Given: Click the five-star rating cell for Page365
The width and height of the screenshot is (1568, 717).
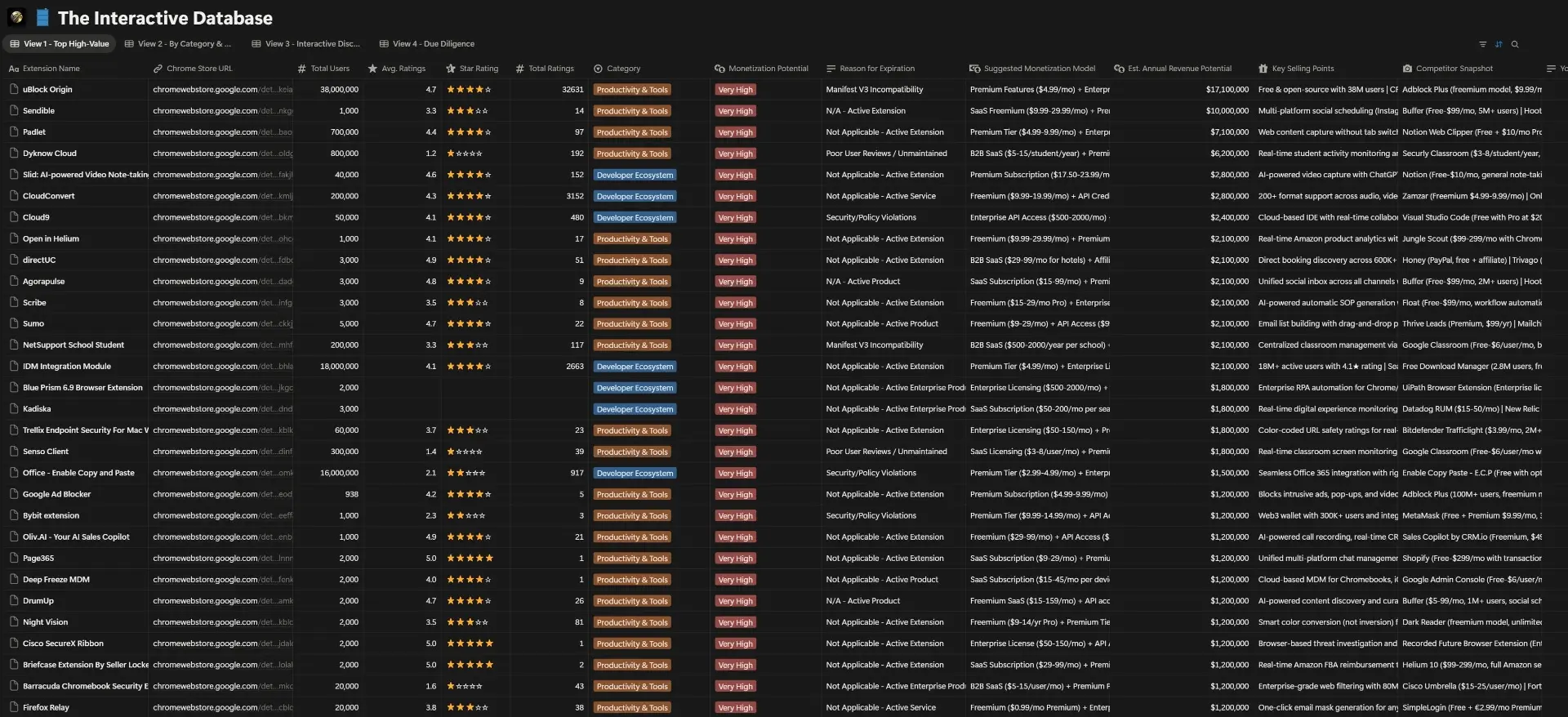Looking at the screenshot, I should tap(470, 558).
